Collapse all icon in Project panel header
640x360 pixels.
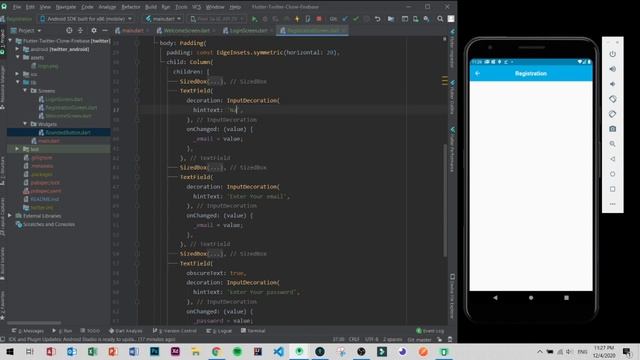click(x=80, y=30)
